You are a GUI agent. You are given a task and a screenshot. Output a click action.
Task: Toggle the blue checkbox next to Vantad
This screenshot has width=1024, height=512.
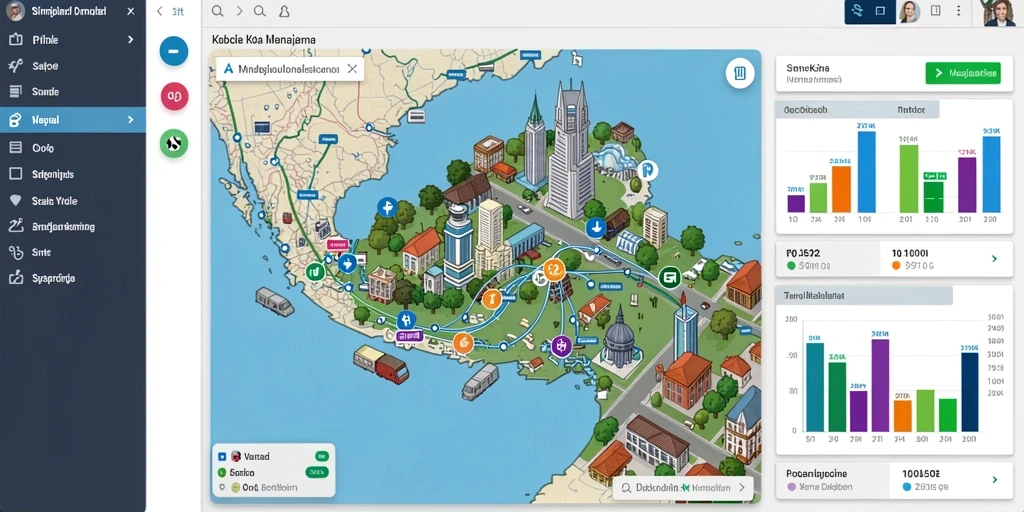(x=222, y=456)
